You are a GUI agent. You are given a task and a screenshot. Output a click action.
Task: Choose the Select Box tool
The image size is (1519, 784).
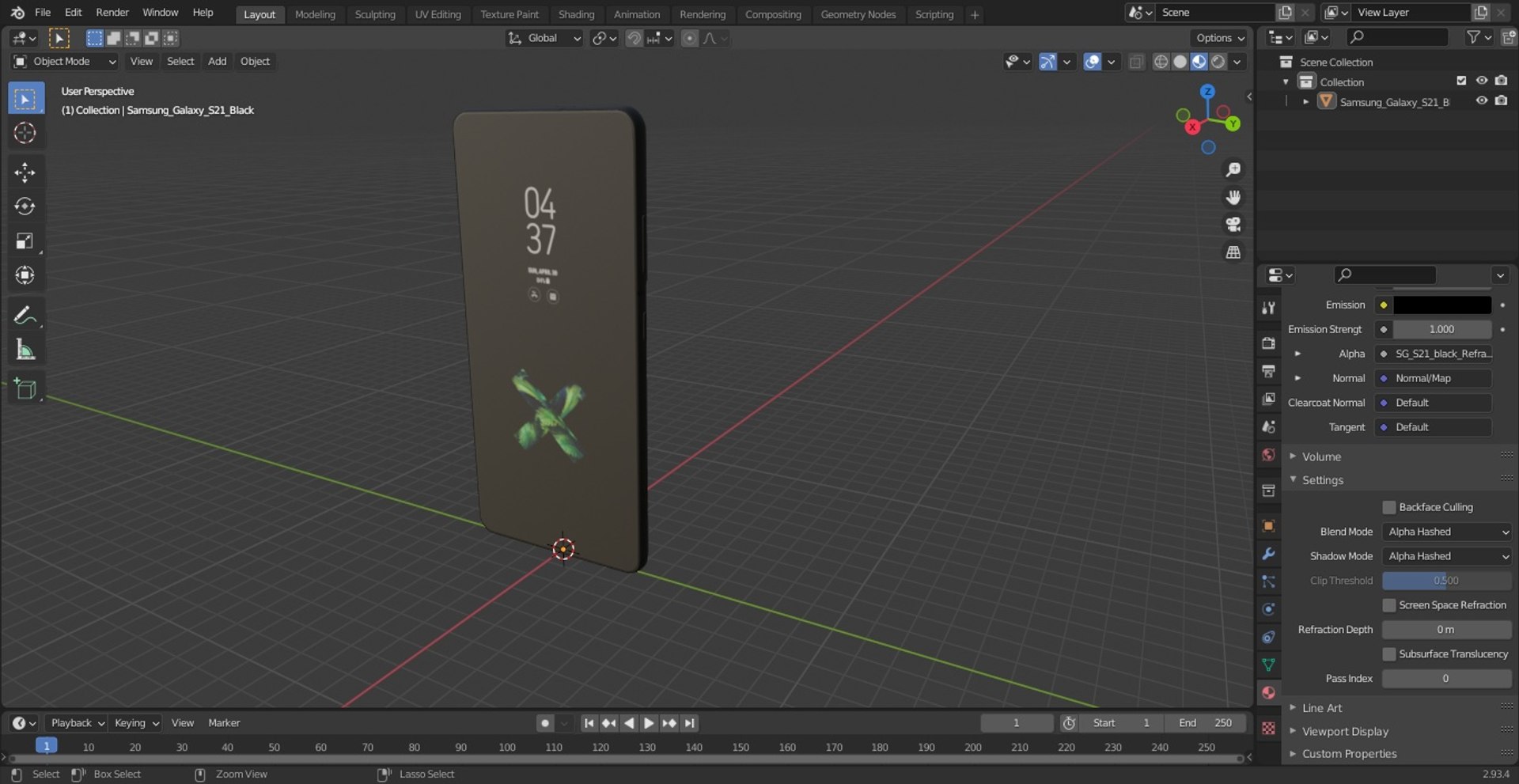click(25, 99)
